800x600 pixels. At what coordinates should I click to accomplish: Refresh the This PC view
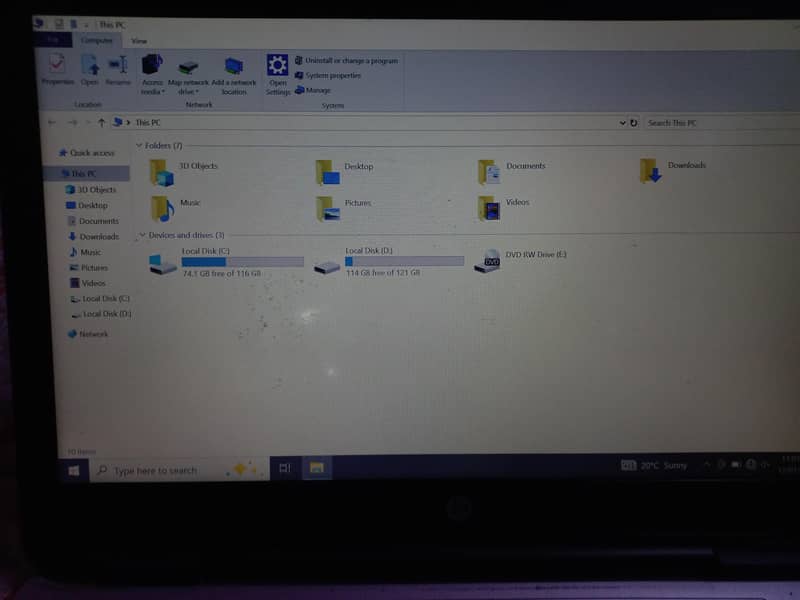click(x=634, y=123)
